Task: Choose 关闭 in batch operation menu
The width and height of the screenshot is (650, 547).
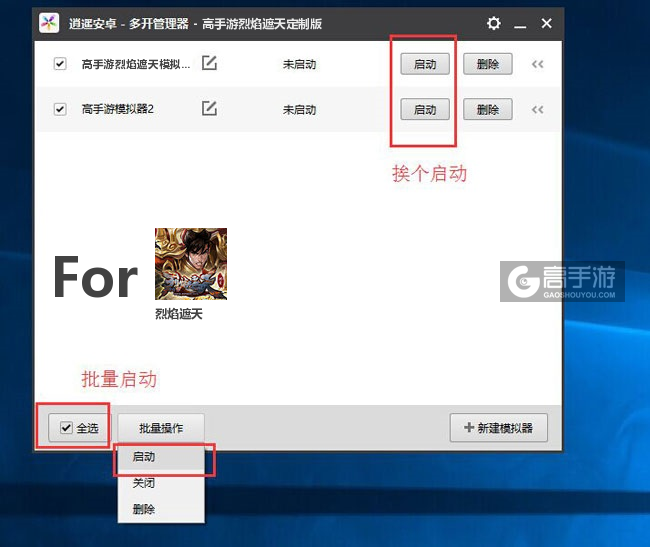Action: 161,483
